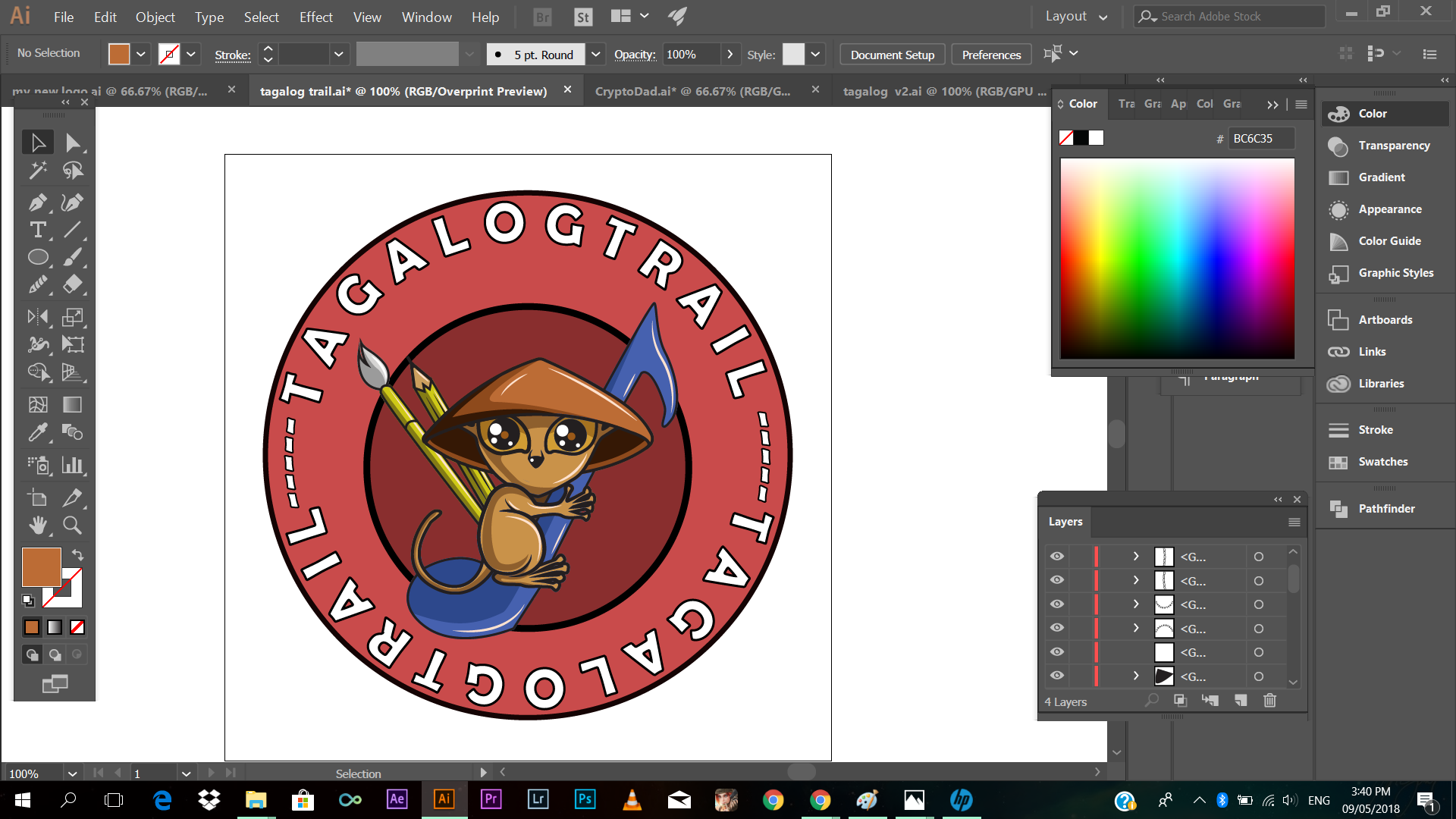Select the Zoom tool
The height and width of the screenshot is (819, 1456).
(x=72, y=525)
